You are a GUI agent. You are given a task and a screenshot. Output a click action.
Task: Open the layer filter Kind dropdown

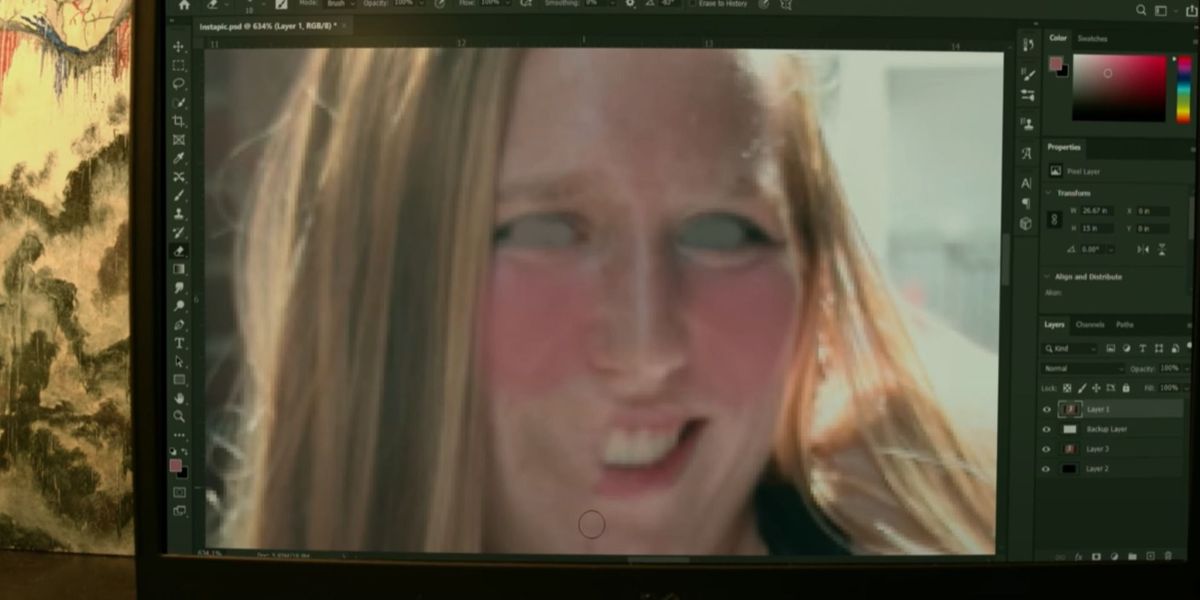(x=1070, y=349)
